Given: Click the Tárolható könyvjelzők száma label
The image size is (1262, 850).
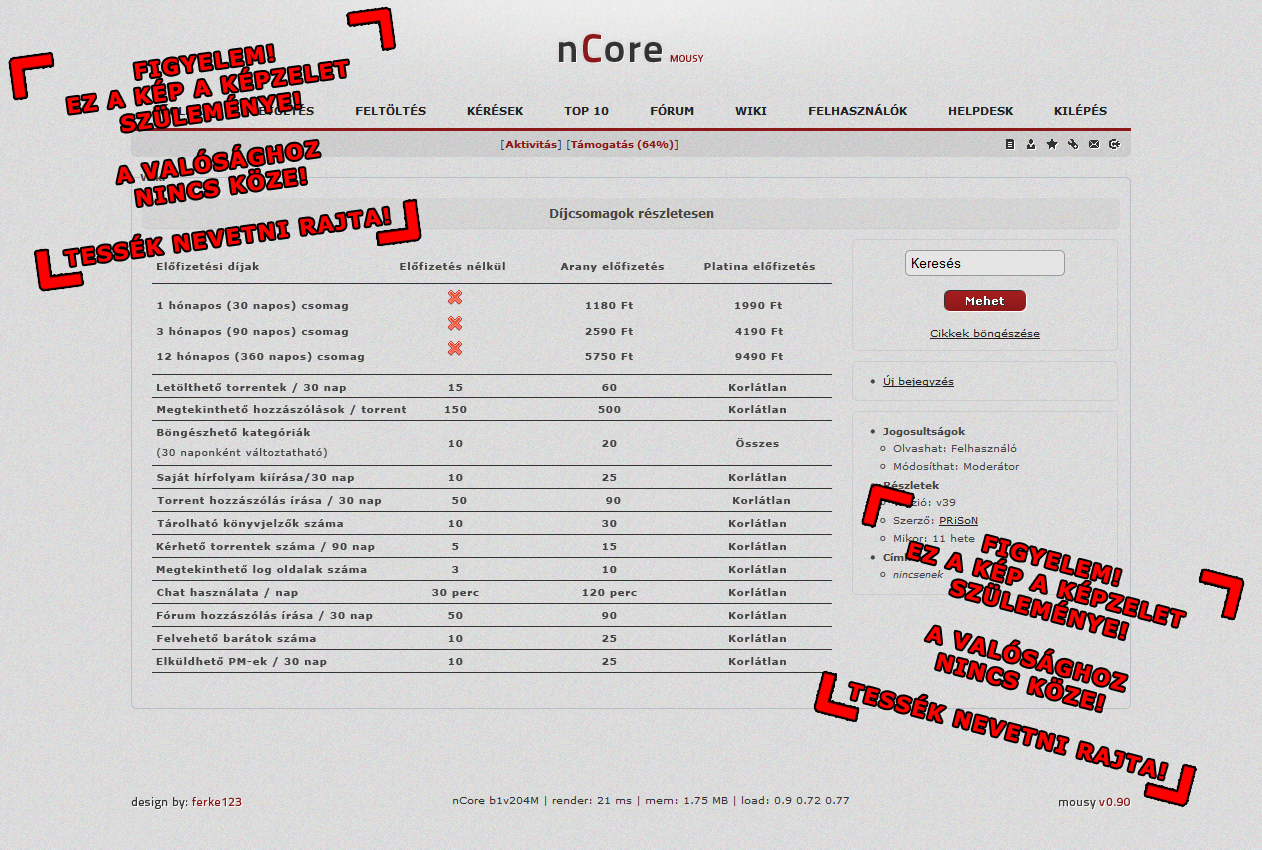Looking at the screenshot, I should pos(250,524).
